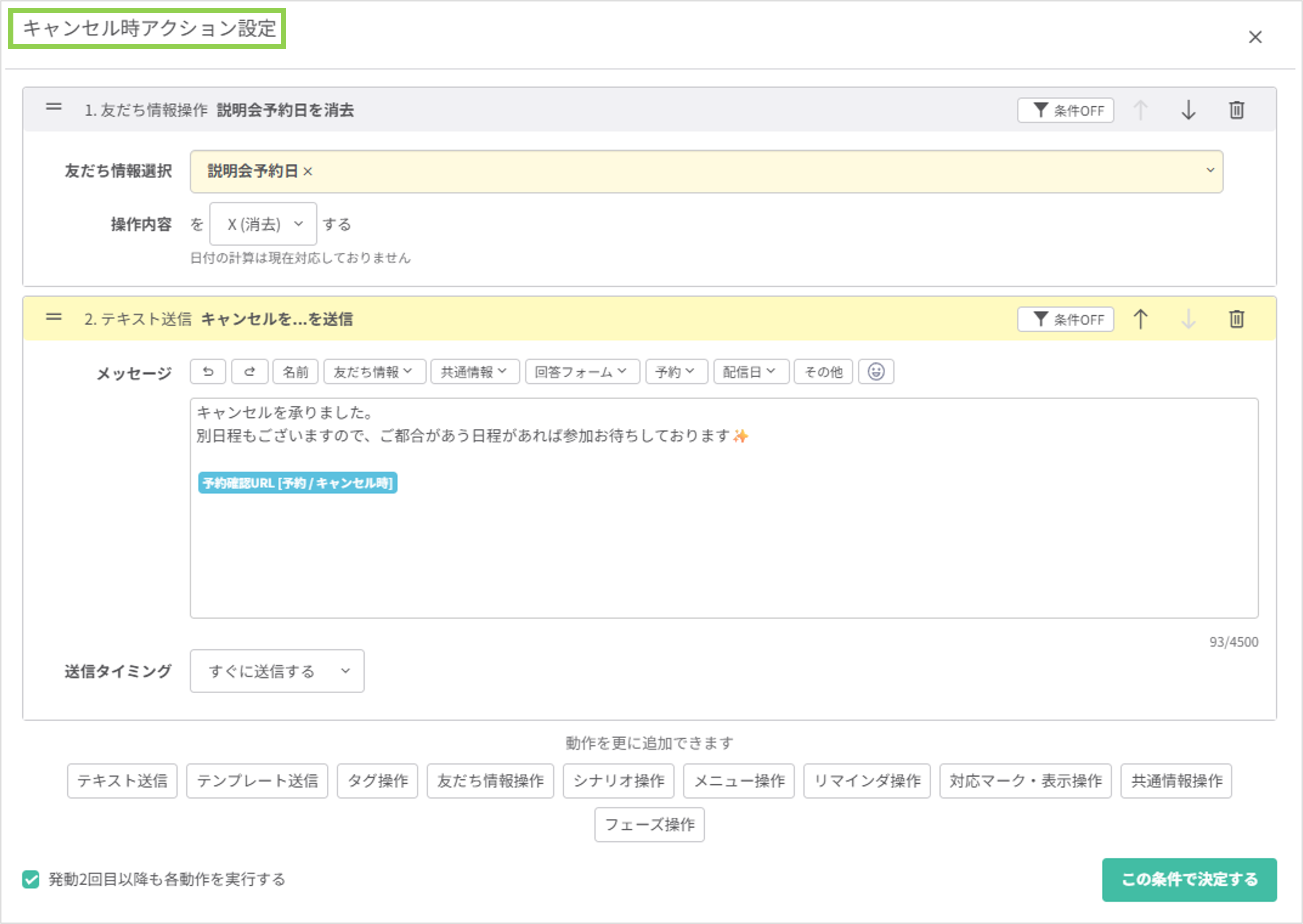This screenshot has width=1303, height=924.
Task: Undo the last message edit
Action: (x=208, y=371)
